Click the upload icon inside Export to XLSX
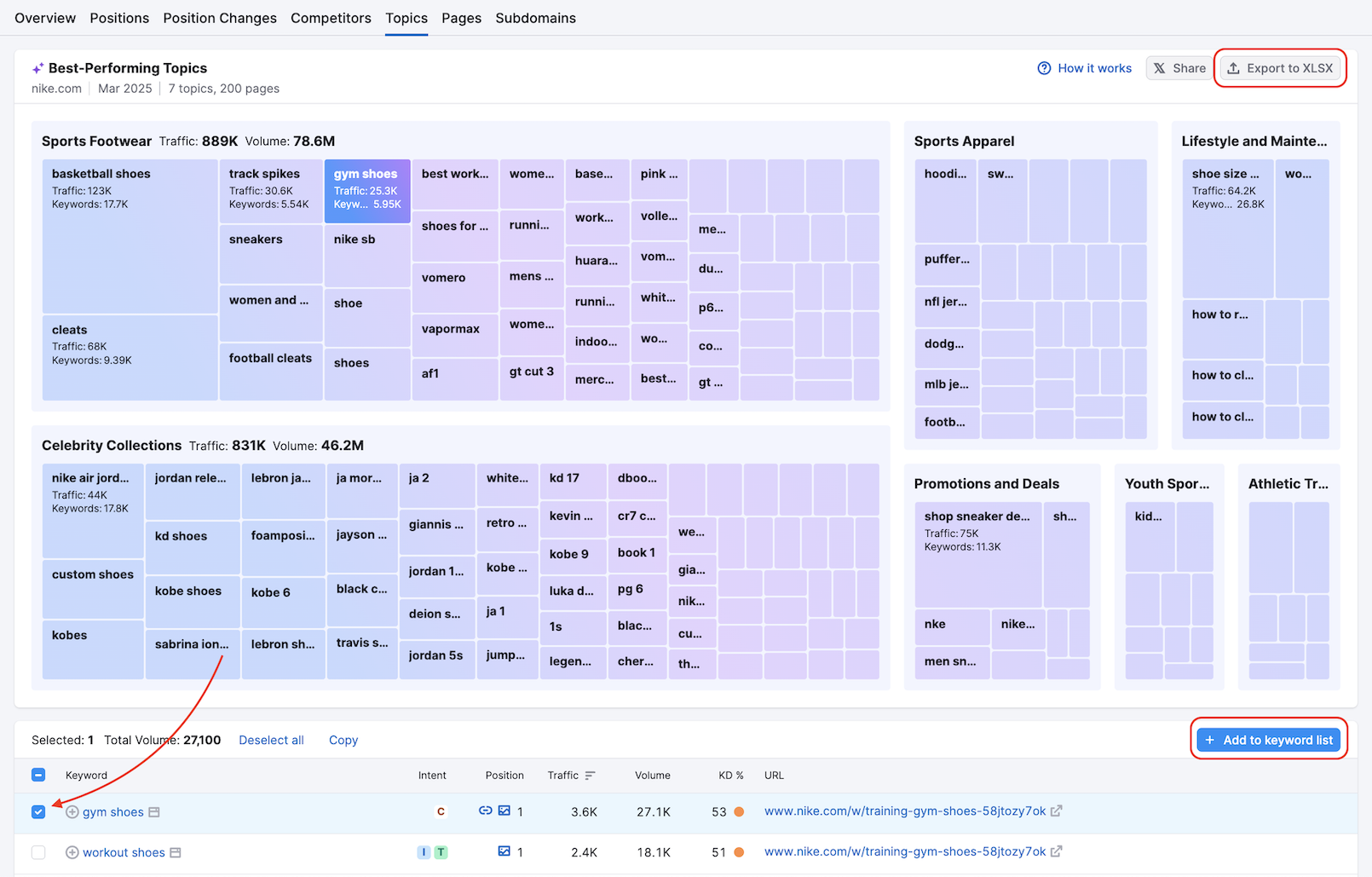 pos(1233,68)
